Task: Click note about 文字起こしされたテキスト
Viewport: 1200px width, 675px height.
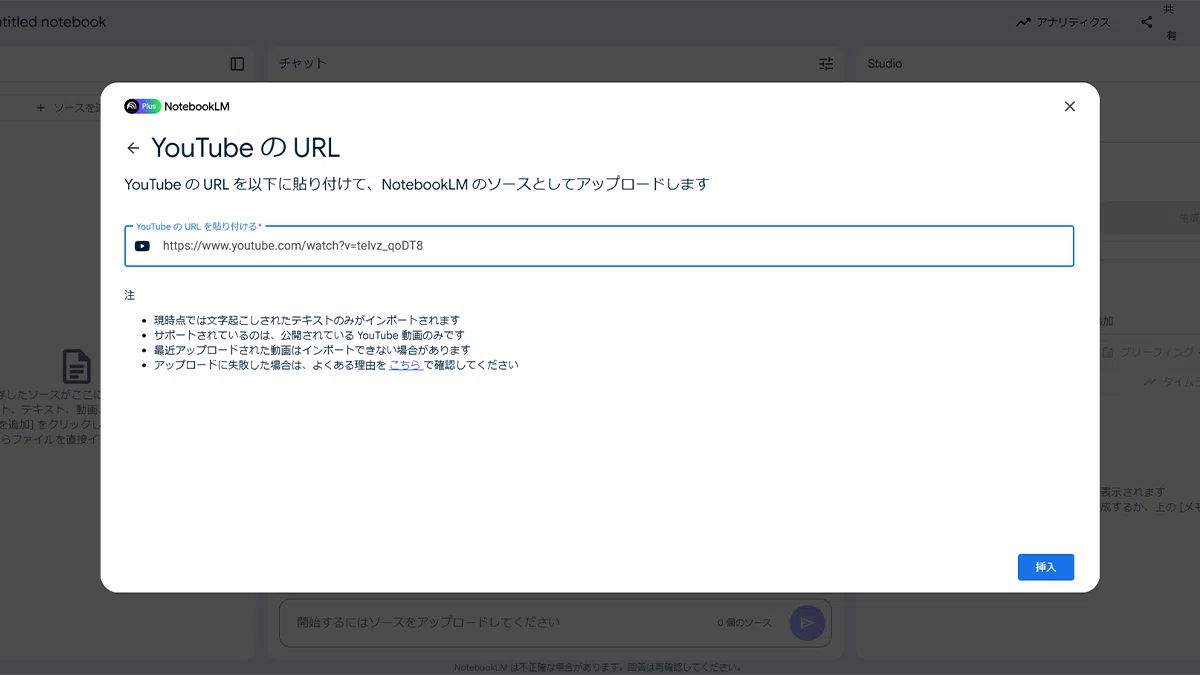Action: pyautogui.click(x=307, y=320)
